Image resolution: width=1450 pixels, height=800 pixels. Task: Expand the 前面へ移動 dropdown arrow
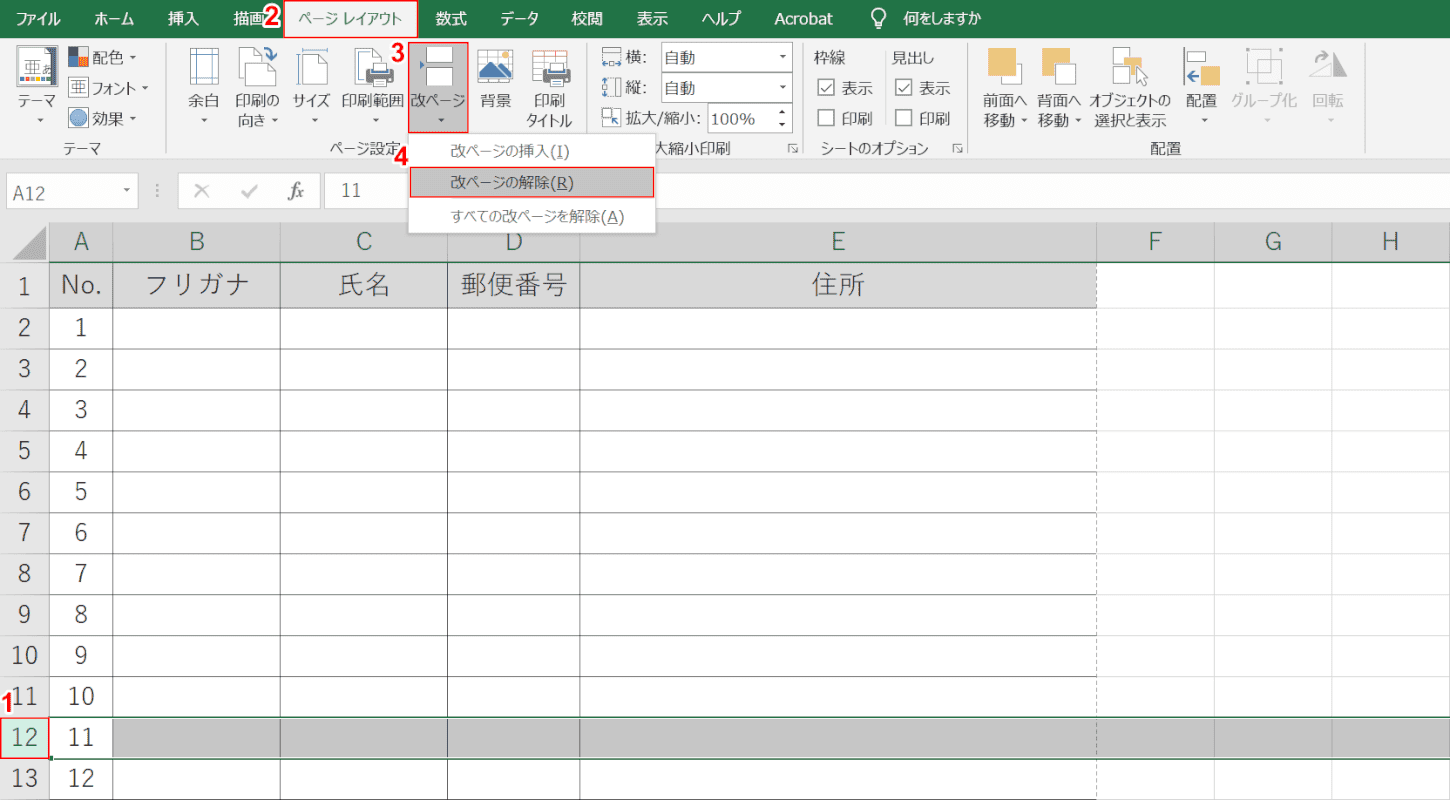[x=1025, y=120]
